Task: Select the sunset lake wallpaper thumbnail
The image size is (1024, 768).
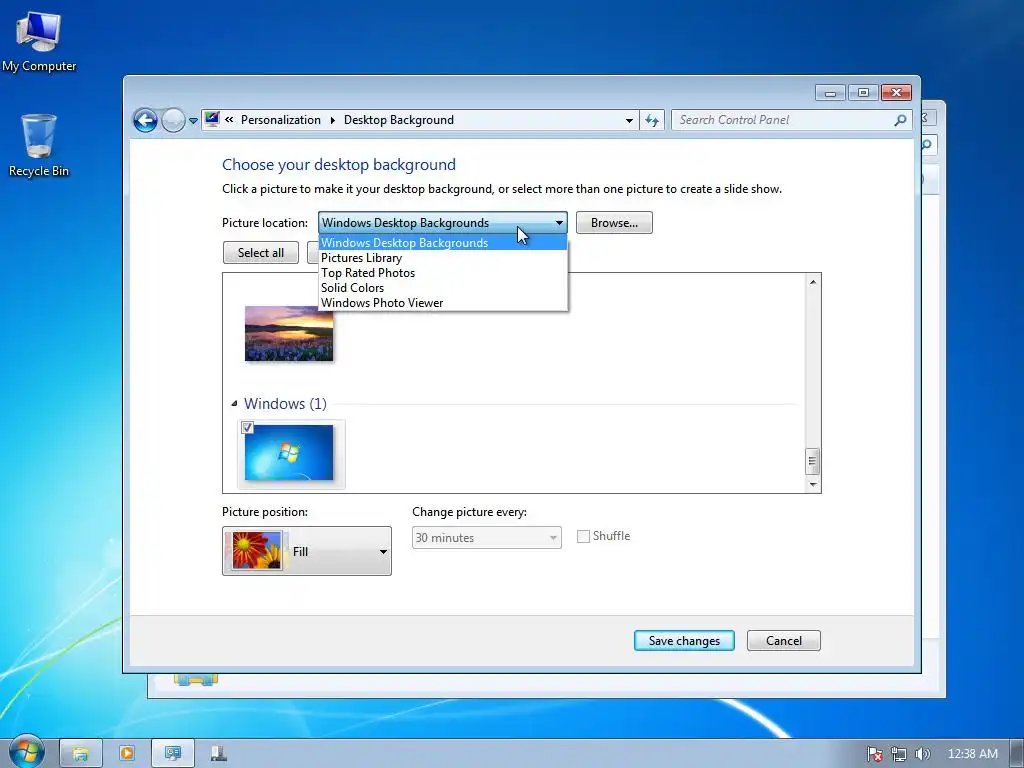Action: click(289, 334)
